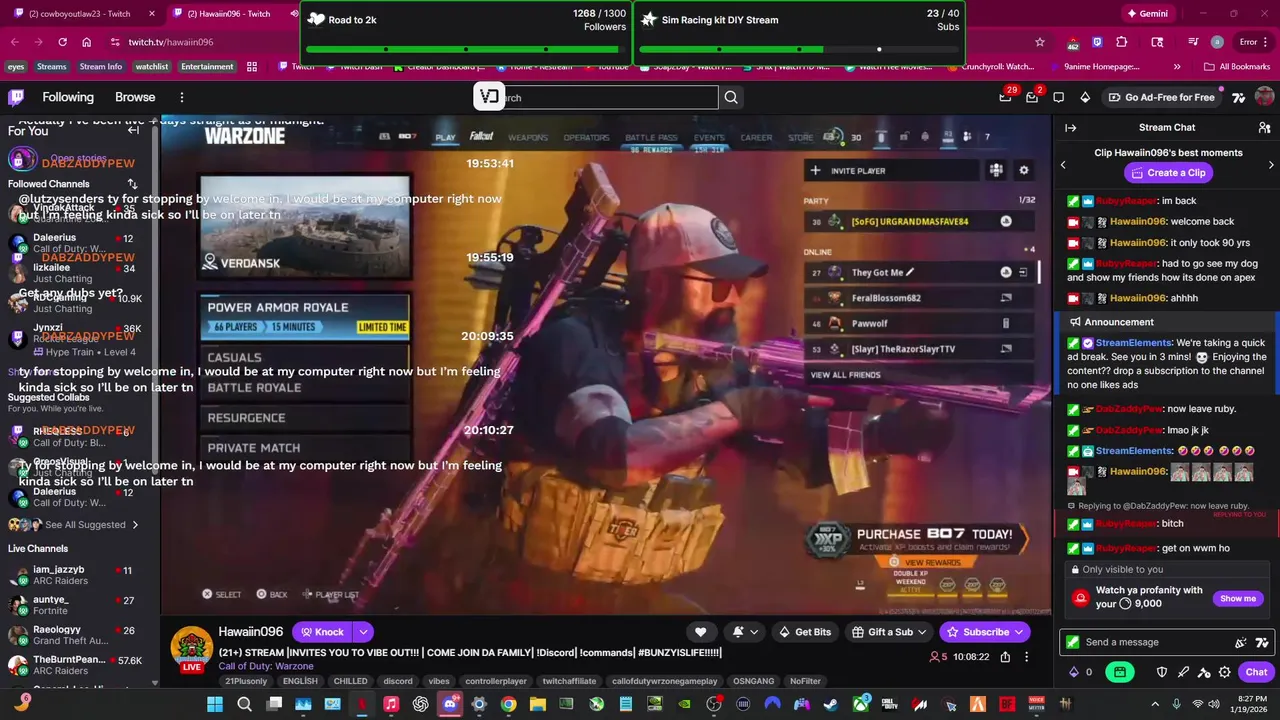The width and height of the screenshot is (1280, 720).
Task: Show next chat highlight card arrow
Action: click(x=1271, y=164)
